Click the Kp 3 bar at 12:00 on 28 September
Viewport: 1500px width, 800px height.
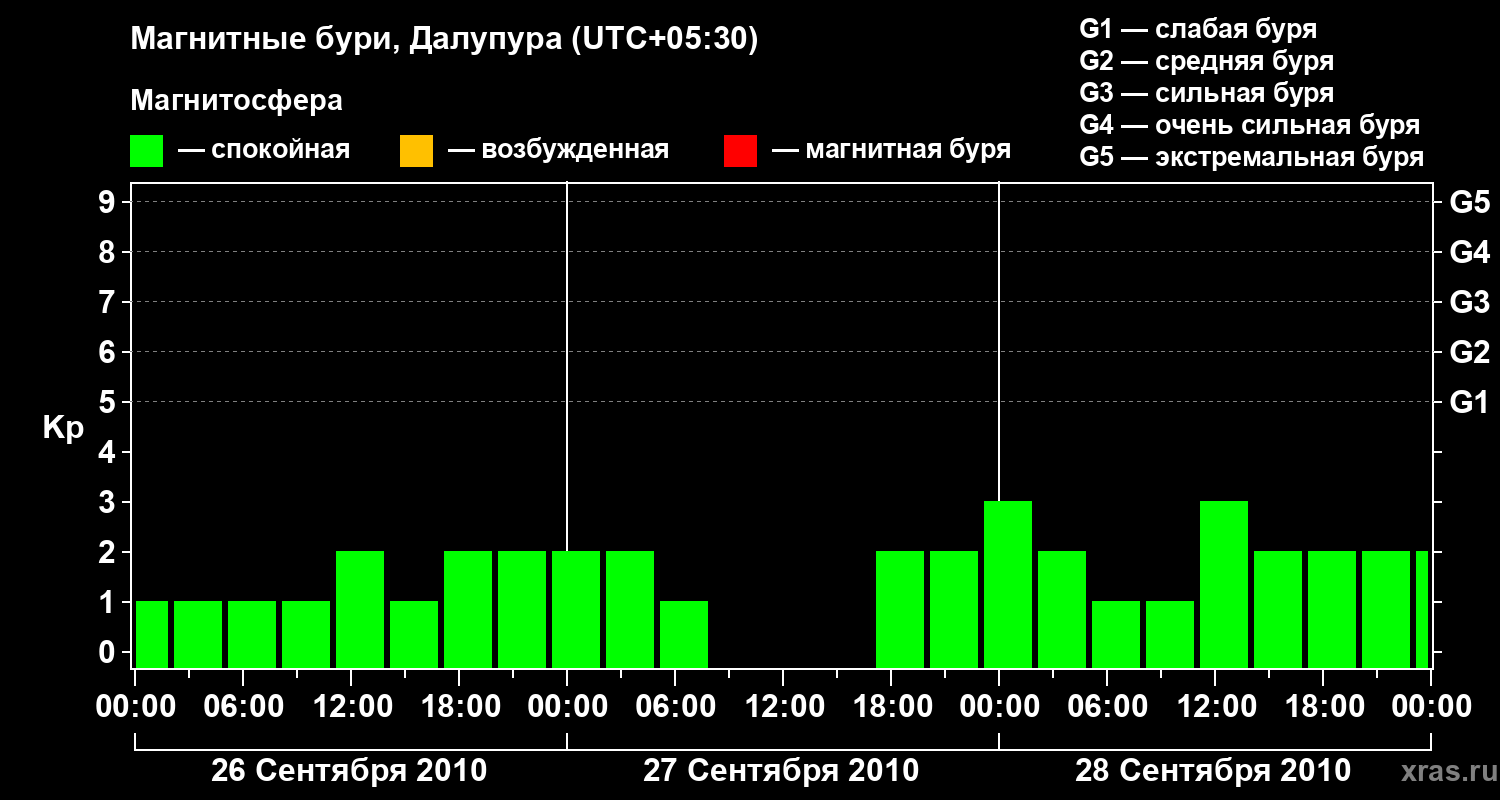(1224, 584)
